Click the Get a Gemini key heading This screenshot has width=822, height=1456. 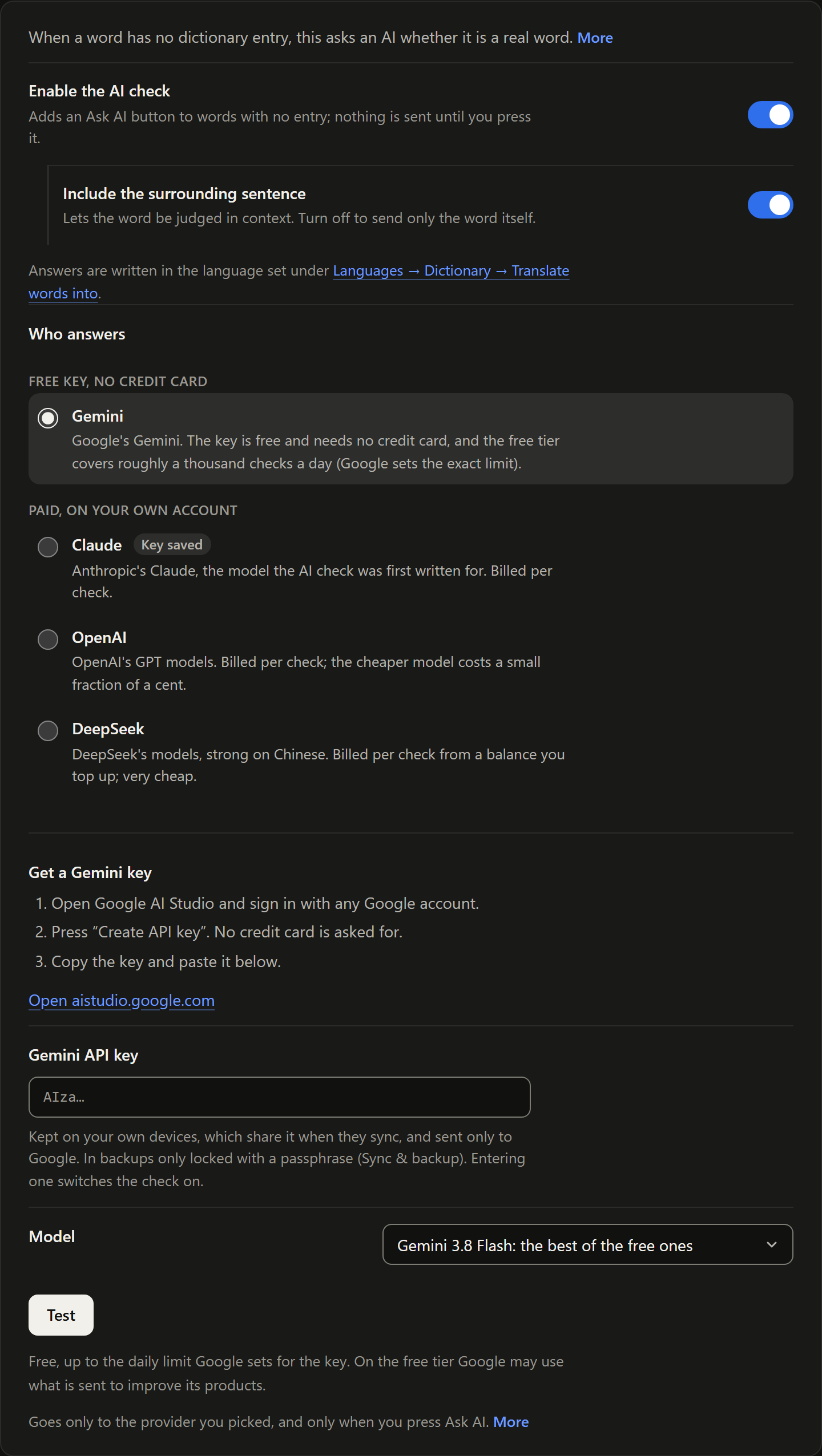click(90, 873)
